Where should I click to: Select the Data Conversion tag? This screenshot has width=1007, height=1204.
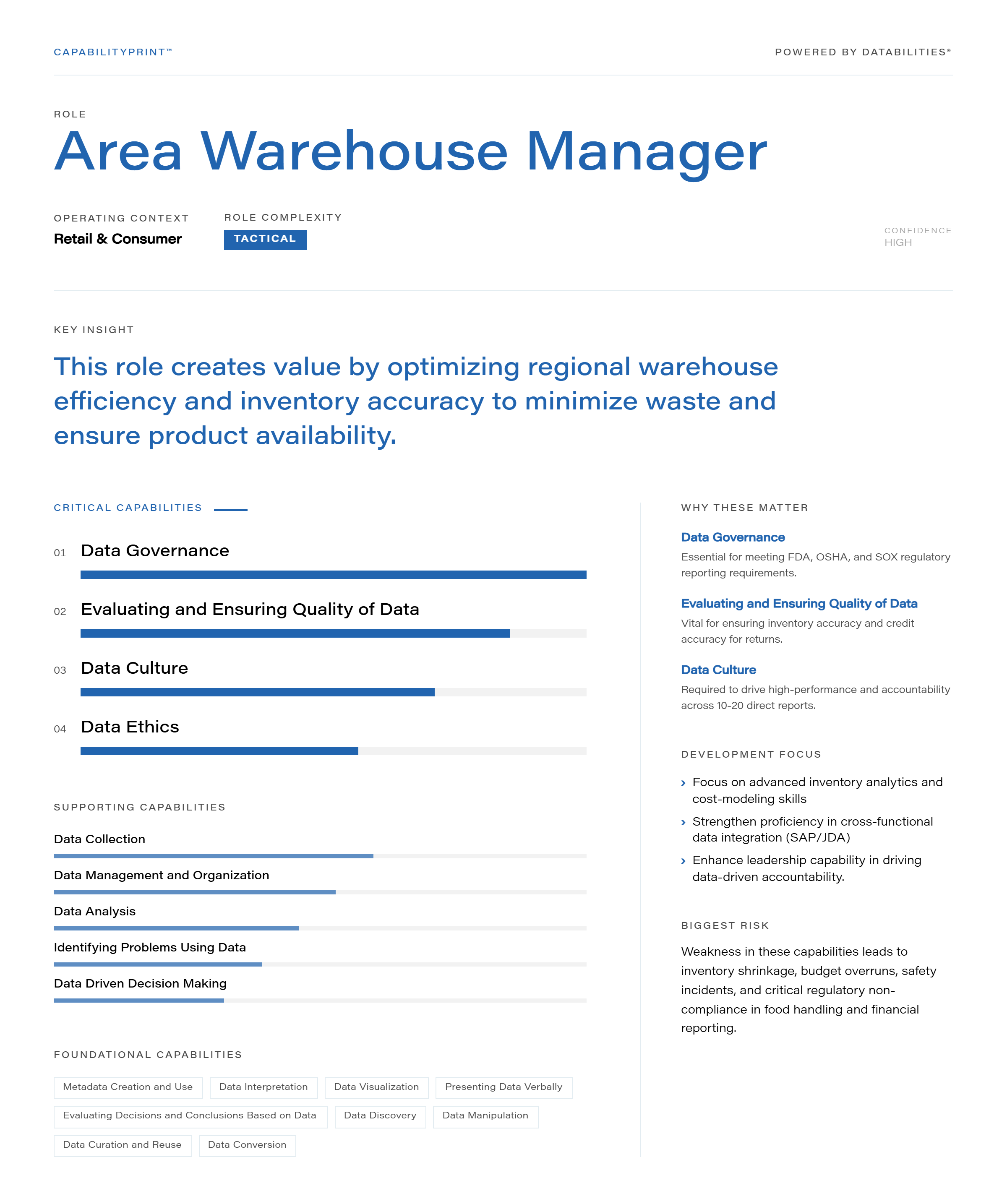(x=247, y=1146)
